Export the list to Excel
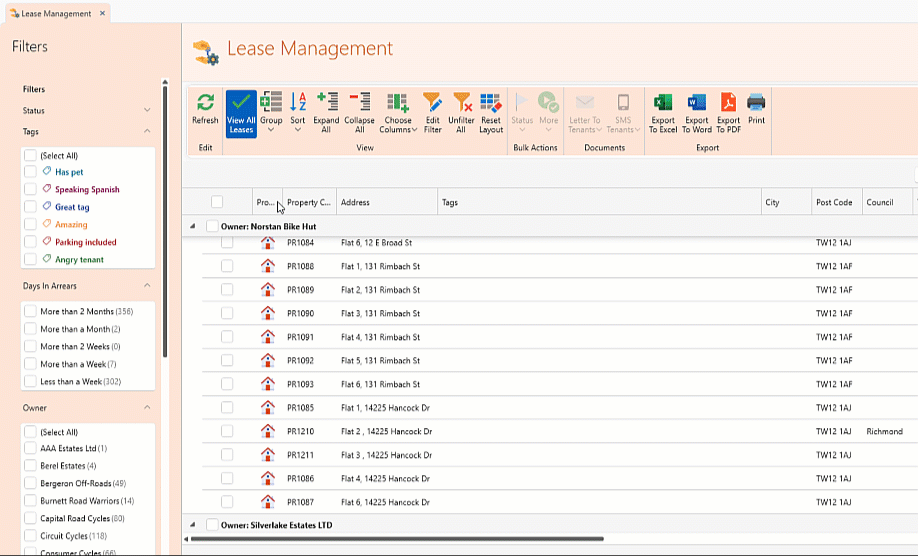 point(663,102)
